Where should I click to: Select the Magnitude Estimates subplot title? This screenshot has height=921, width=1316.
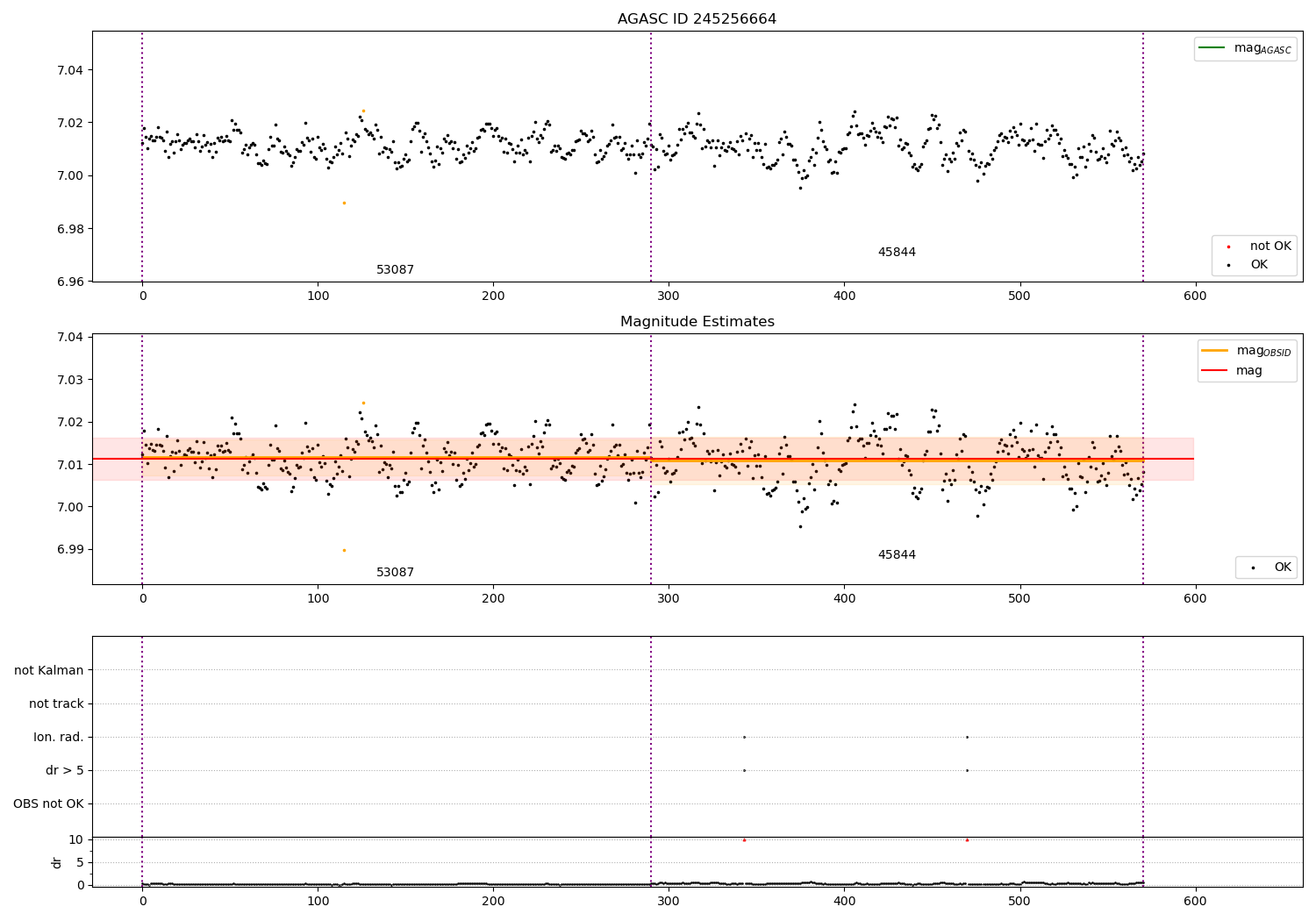(697, 322)
